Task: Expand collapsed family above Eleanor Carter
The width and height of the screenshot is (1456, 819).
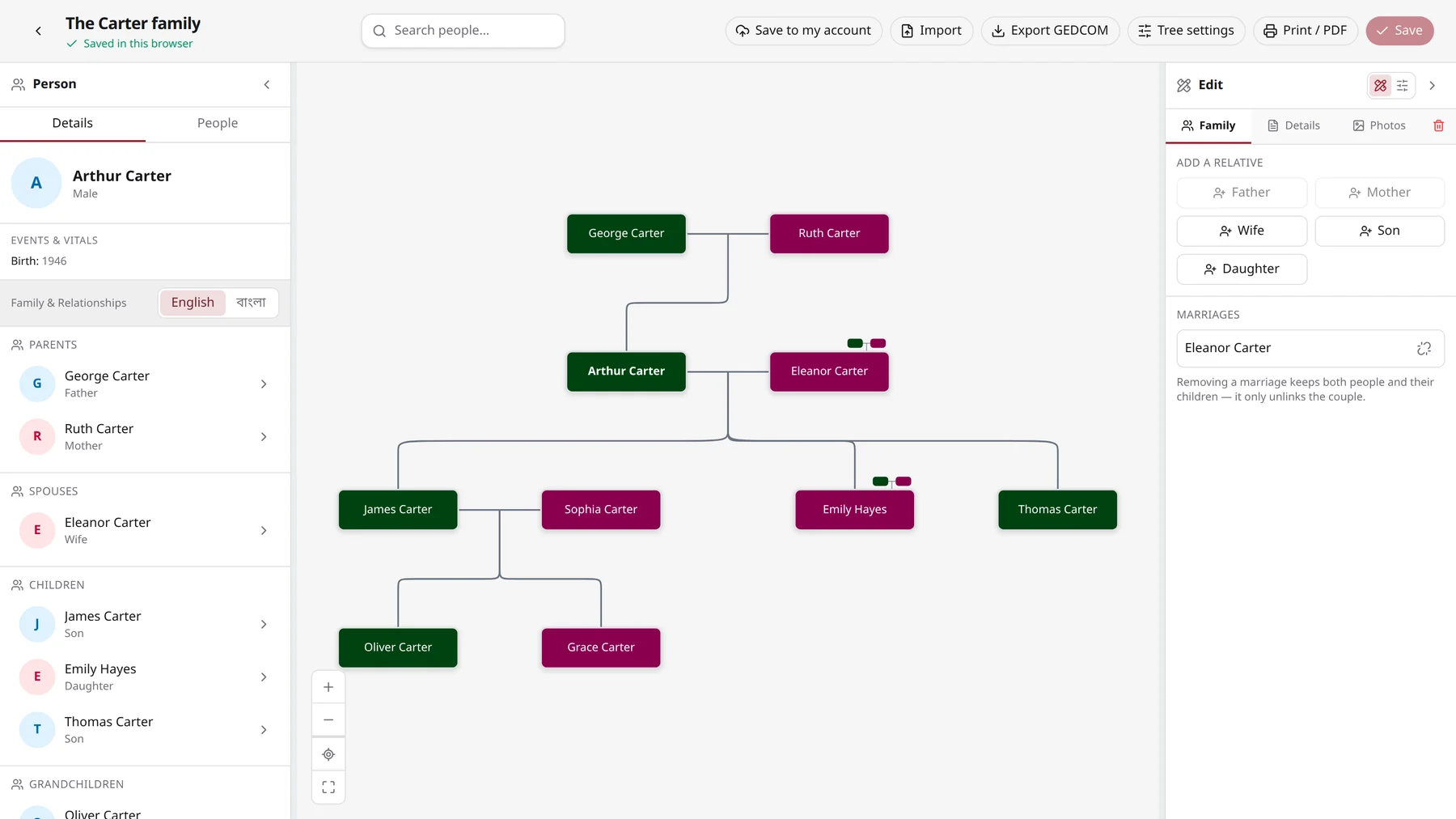Action: 866,343
